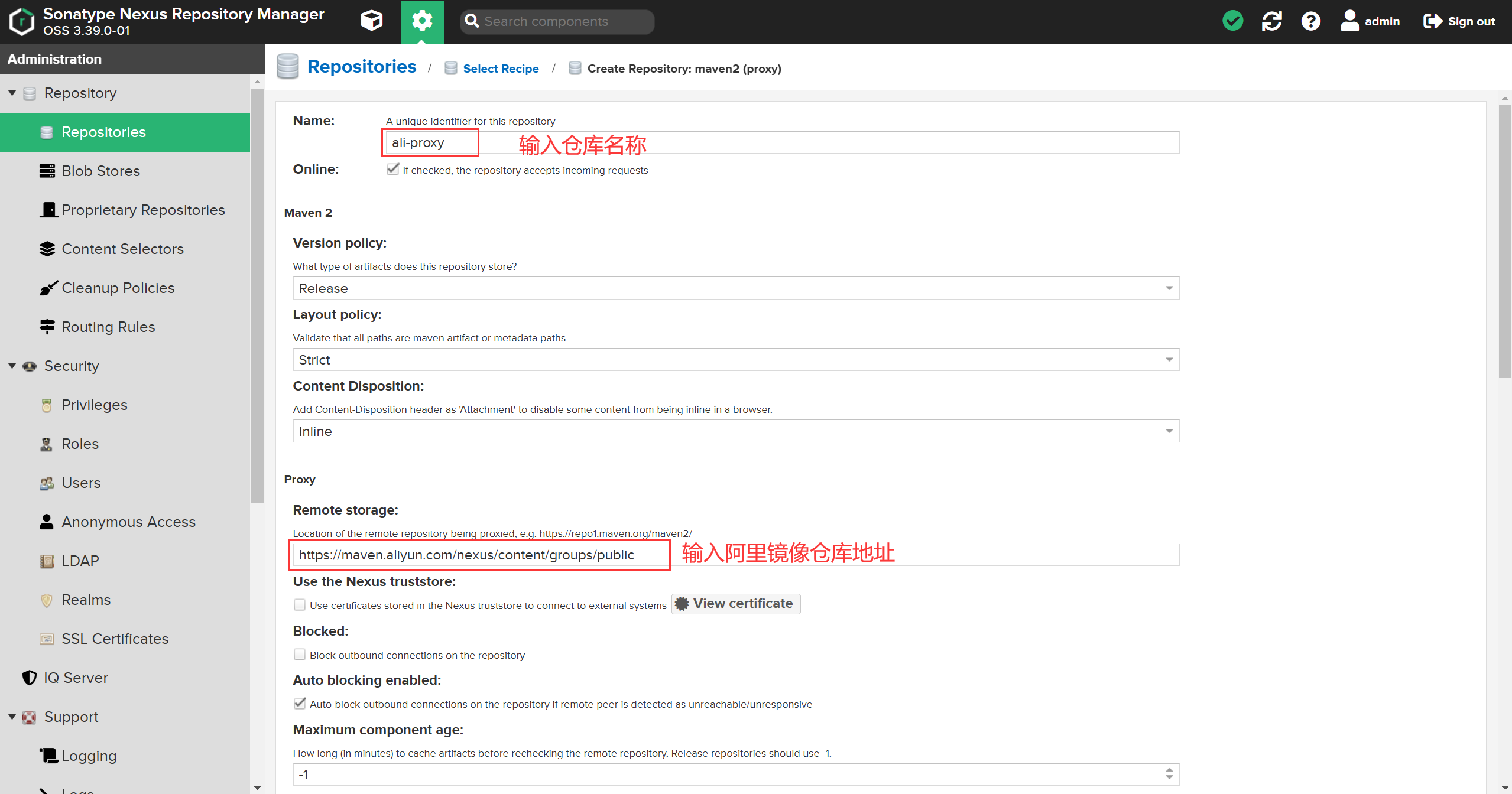Uncheck the Online checkbox

[x=392, y=170]
